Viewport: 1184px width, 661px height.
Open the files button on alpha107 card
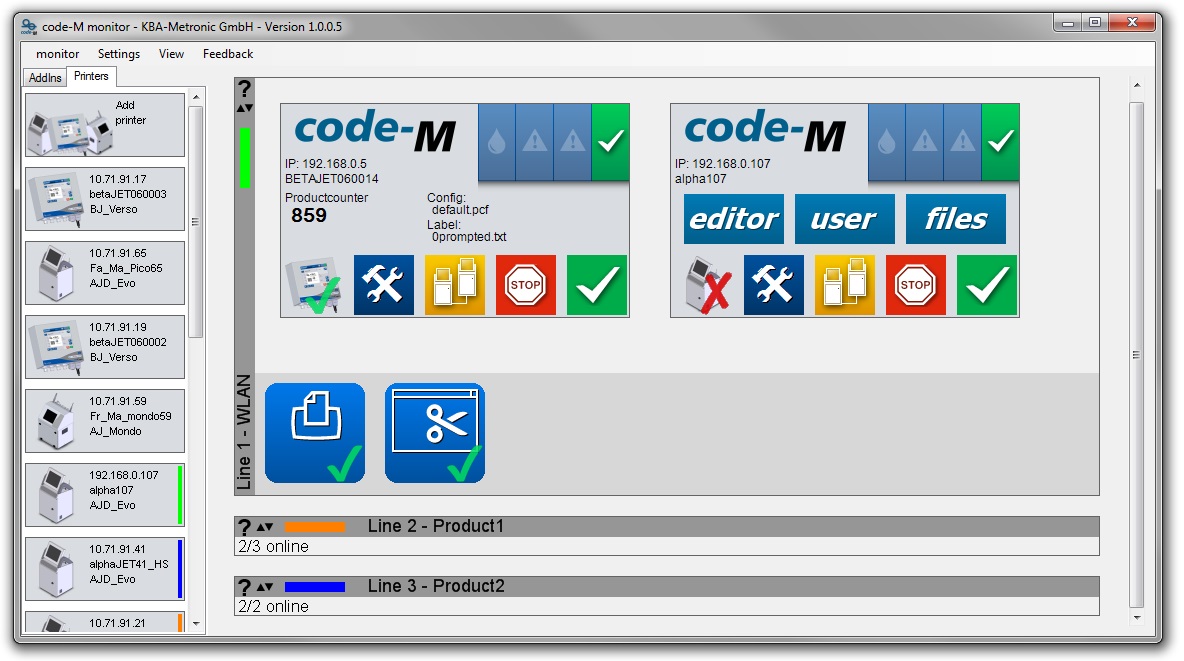955,219
